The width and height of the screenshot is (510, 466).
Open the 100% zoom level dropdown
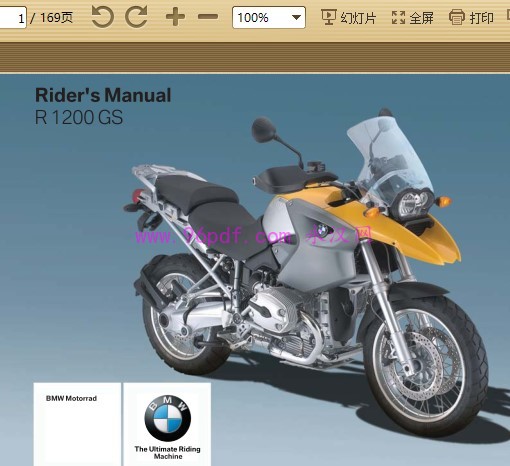(x=269, y=17)
